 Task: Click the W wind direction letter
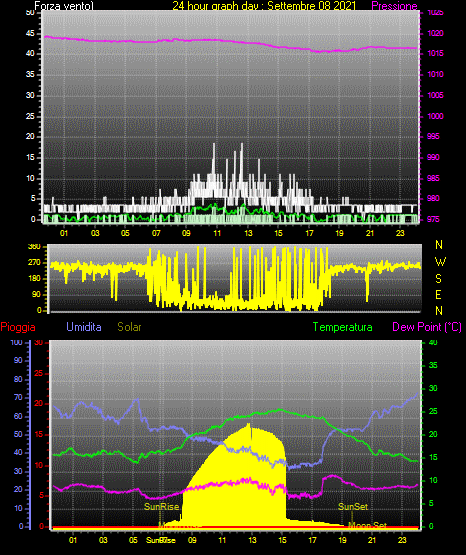440,262
